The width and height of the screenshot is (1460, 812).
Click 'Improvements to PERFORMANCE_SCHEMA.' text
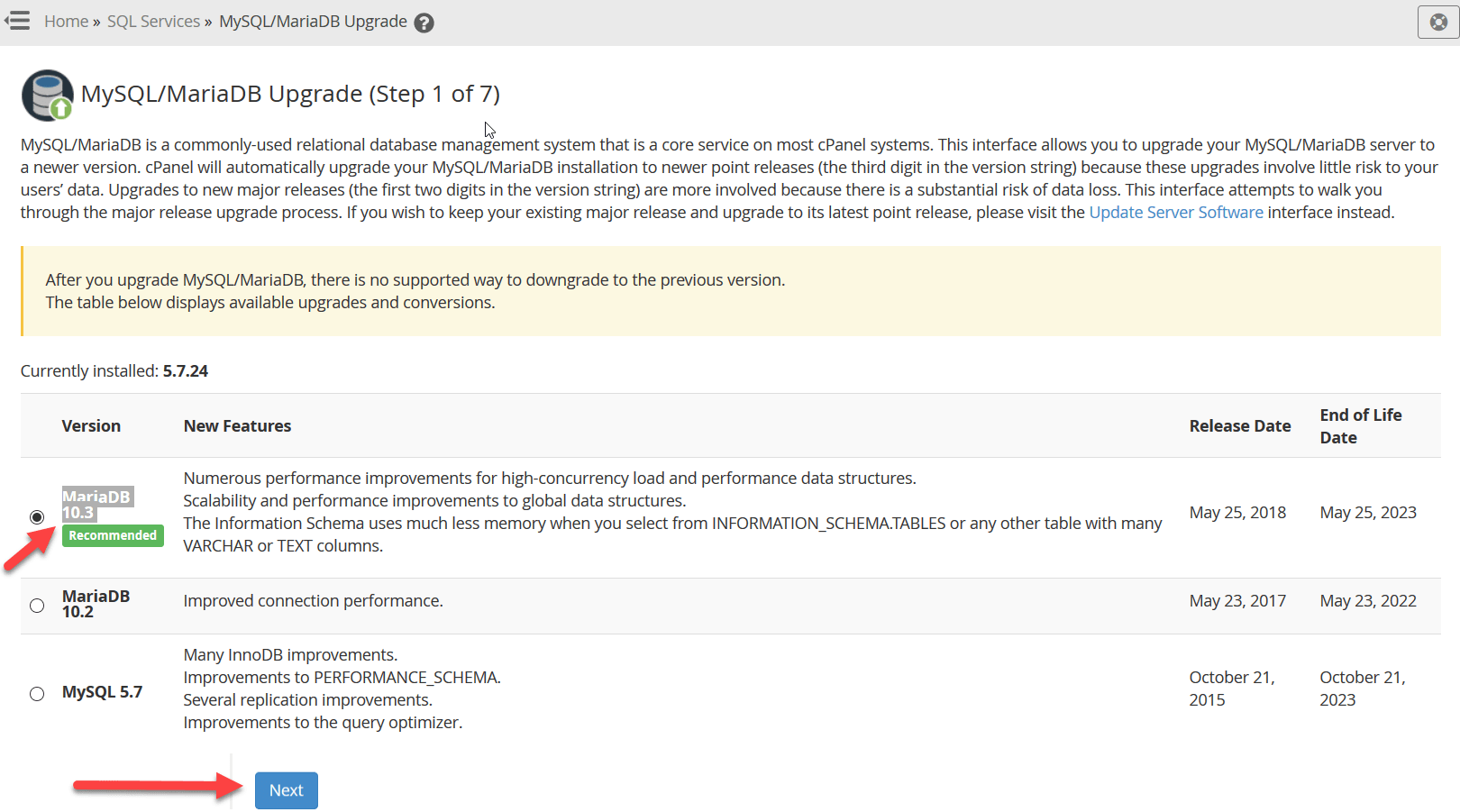(x=342, y=678)
